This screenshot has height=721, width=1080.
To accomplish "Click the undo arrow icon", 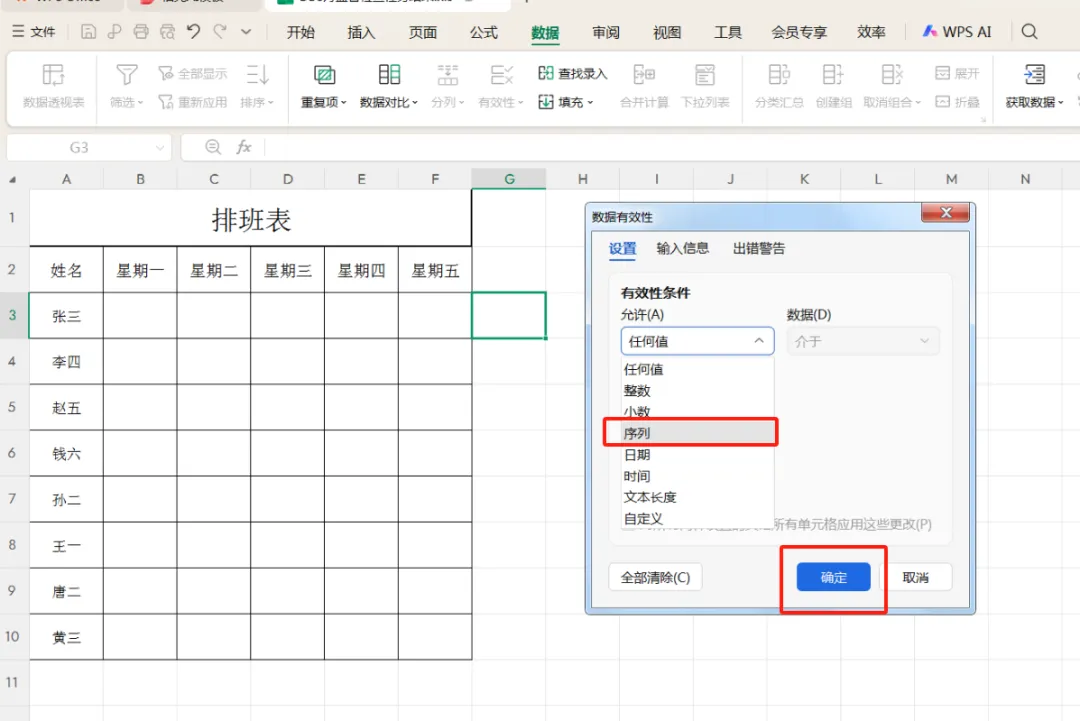I will click(x=194, y=32).
